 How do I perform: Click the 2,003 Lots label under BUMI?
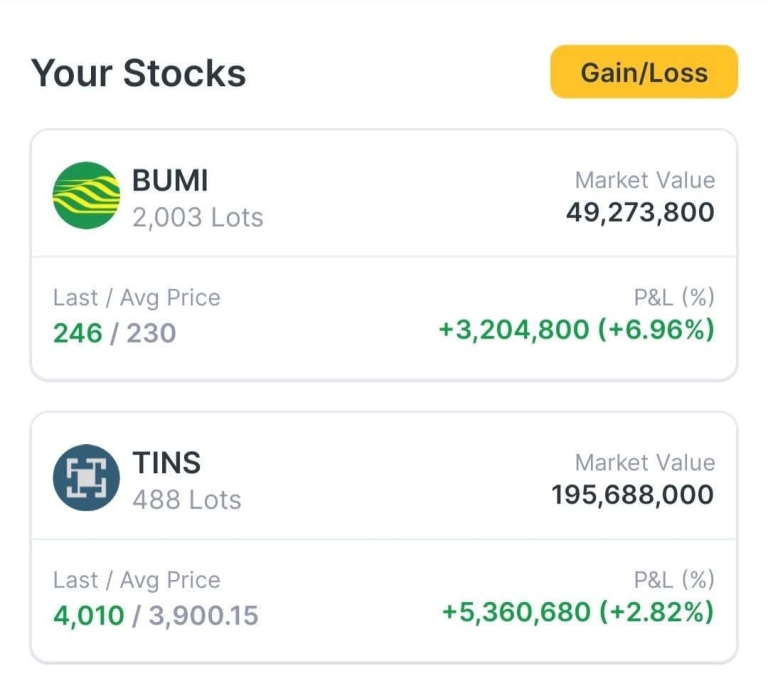point(197,217)
